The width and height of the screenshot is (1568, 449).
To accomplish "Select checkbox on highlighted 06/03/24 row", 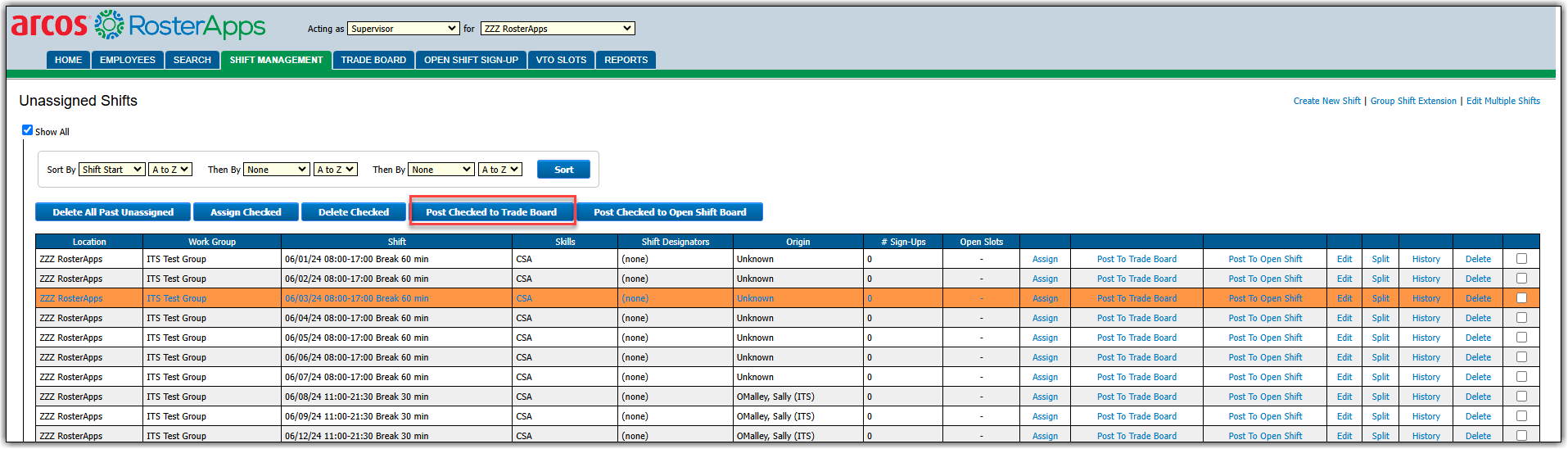I will (1521, 298).
